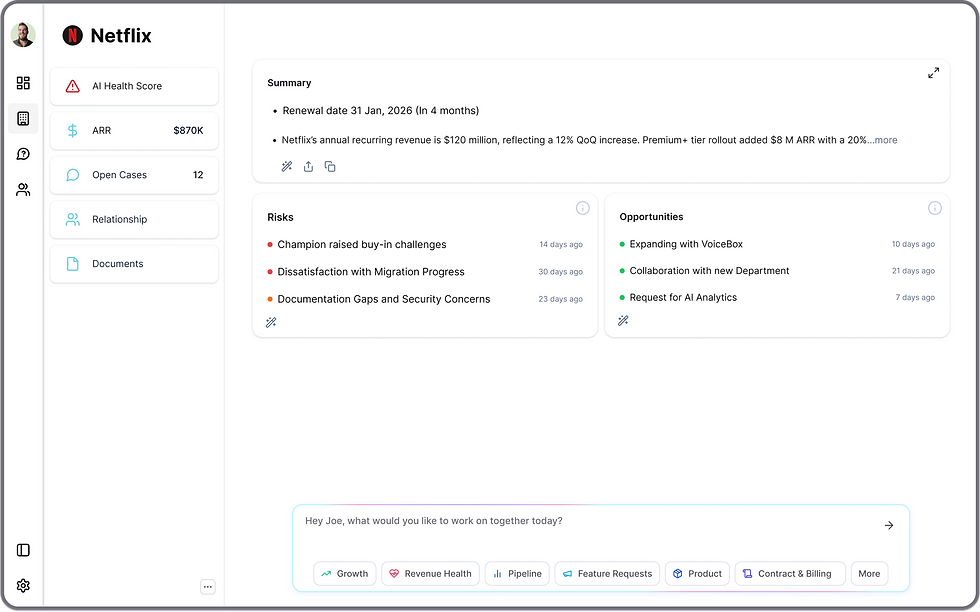Open the three-dot menu in side panel
Image resolution: width=980 pixels, height=612 pixels.
(x=207, y=587)
